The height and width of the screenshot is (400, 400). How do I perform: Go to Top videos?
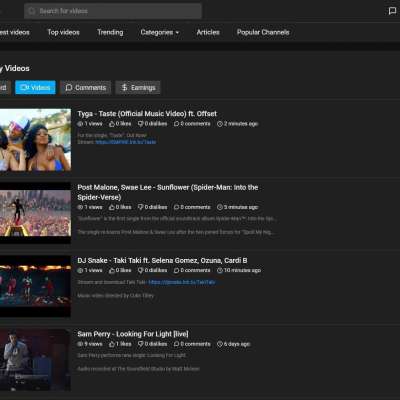pos(63,32)
